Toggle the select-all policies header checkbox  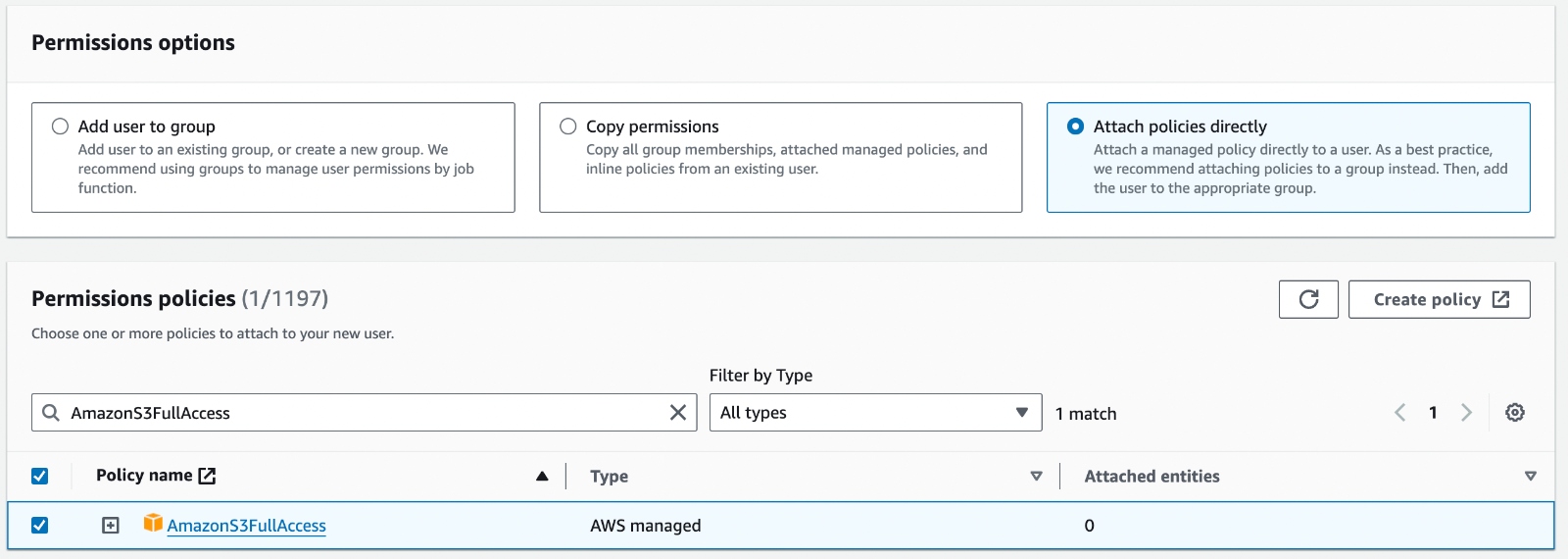(40, 477)
